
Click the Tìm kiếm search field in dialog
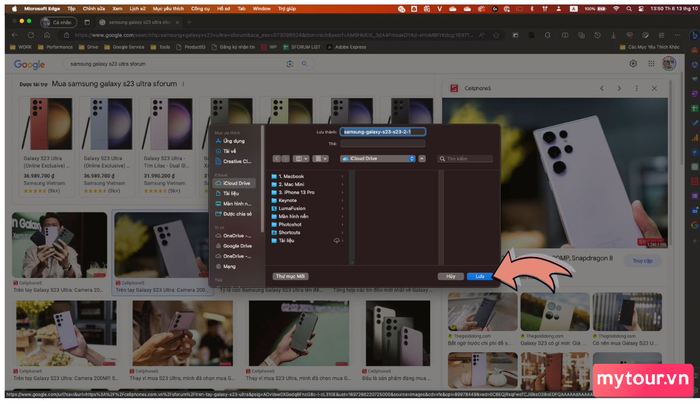[465, 159]
